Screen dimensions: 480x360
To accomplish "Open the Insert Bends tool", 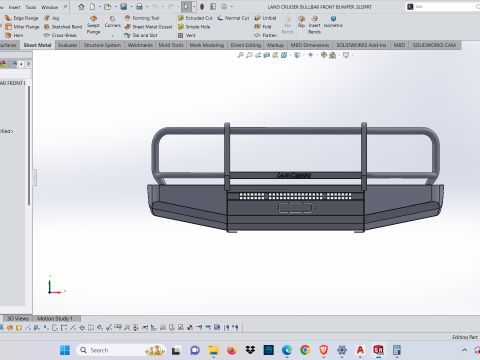I will 314,25.
